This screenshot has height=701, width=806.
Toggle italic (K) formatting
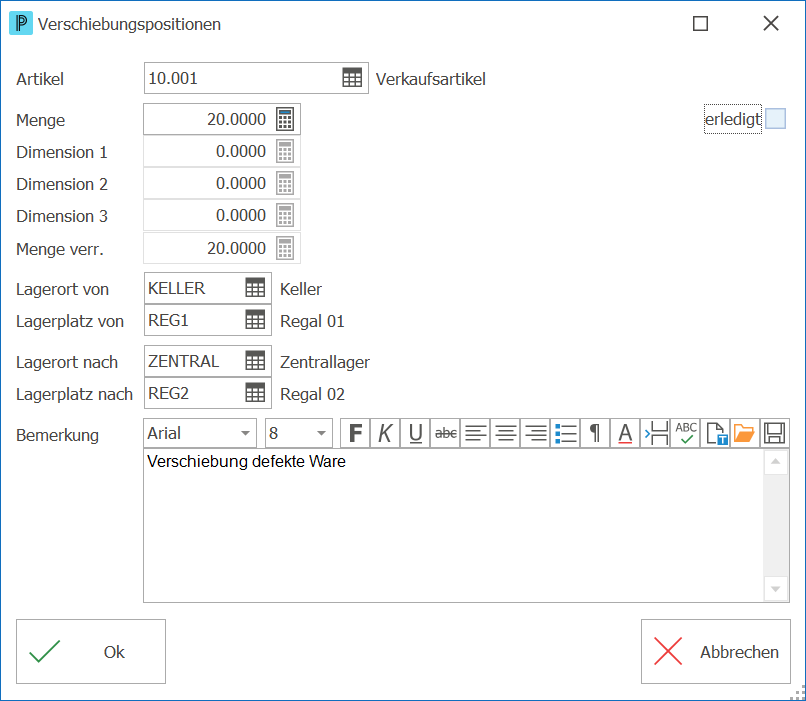pyautogui.click(x=385, y=433)
